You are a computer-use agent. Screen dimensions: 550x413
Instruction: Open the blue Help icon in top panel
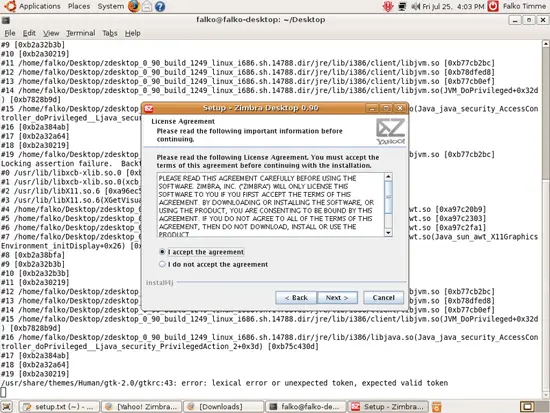(x=160, y=6)
